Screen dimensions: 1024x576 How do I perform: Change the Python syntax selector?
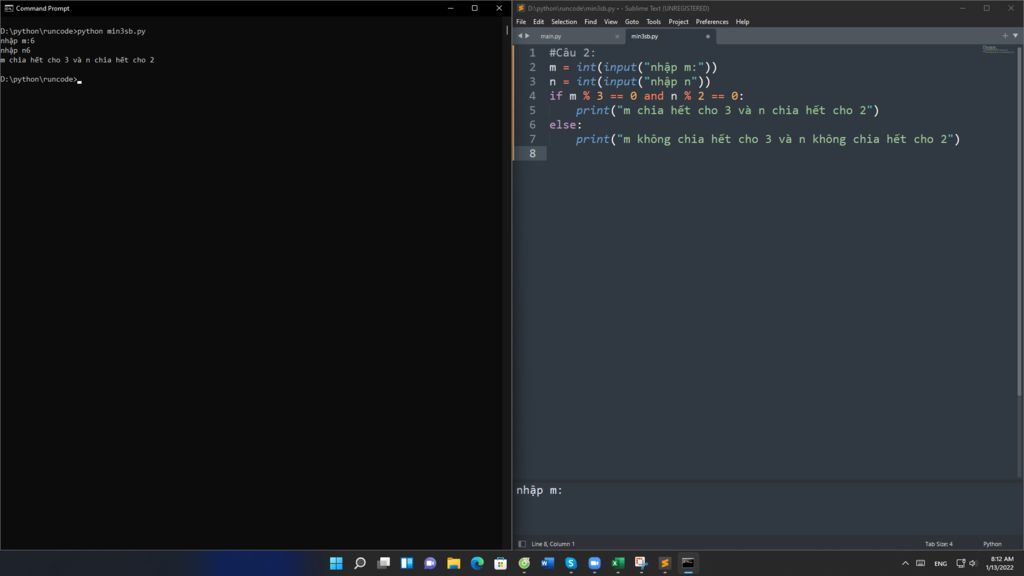point(992,543)
